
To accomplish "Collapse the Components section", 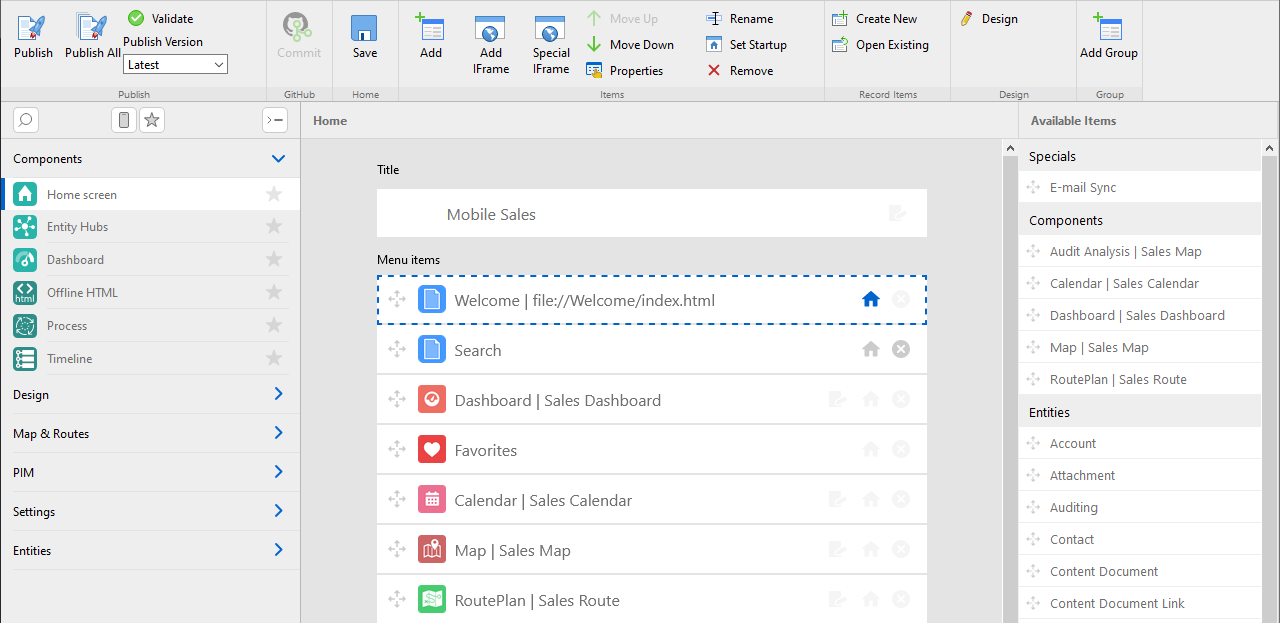I will (x=278, y=159).
